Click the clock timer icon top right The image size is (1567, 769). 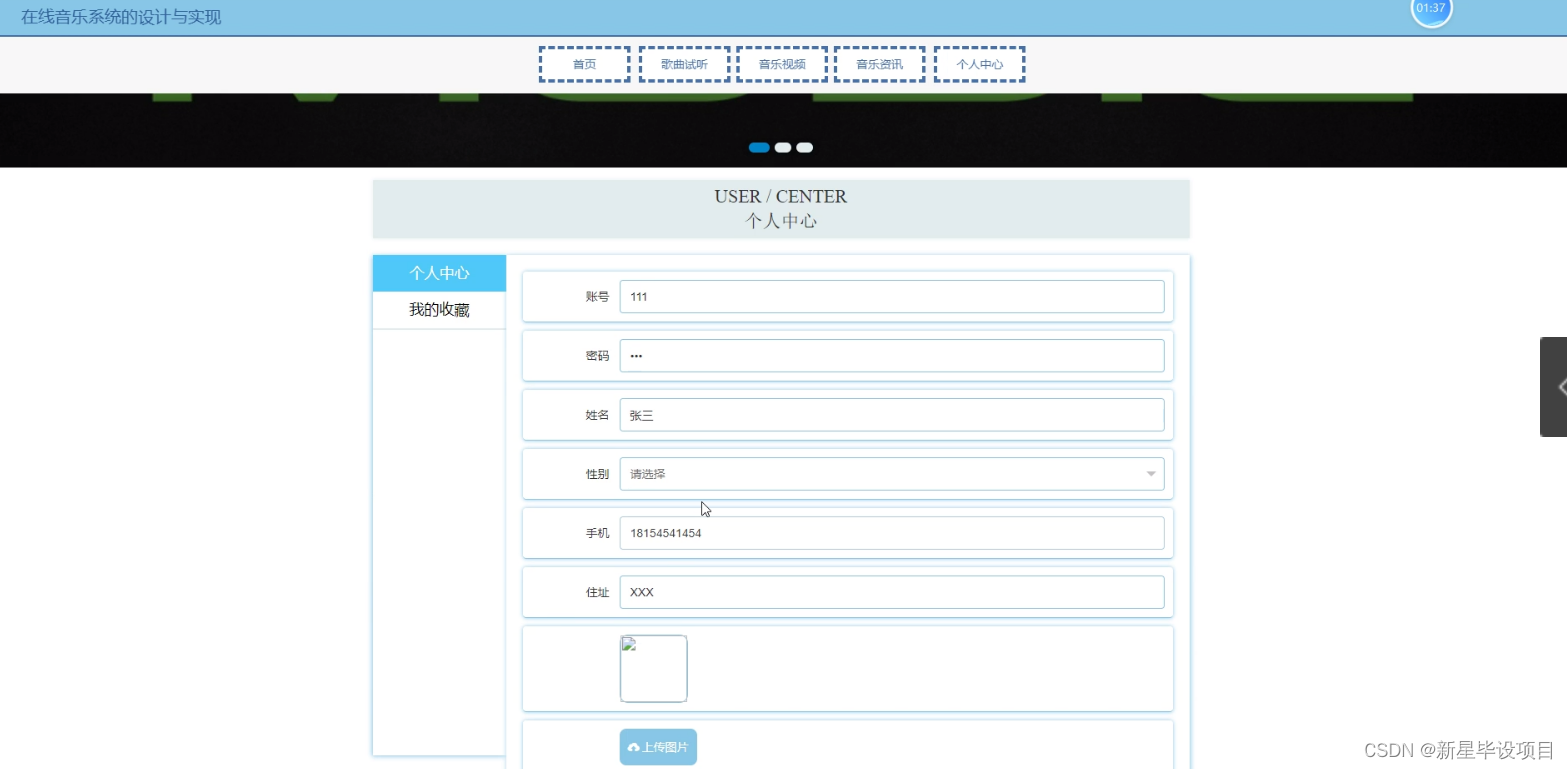click(x=1430, y=8)
